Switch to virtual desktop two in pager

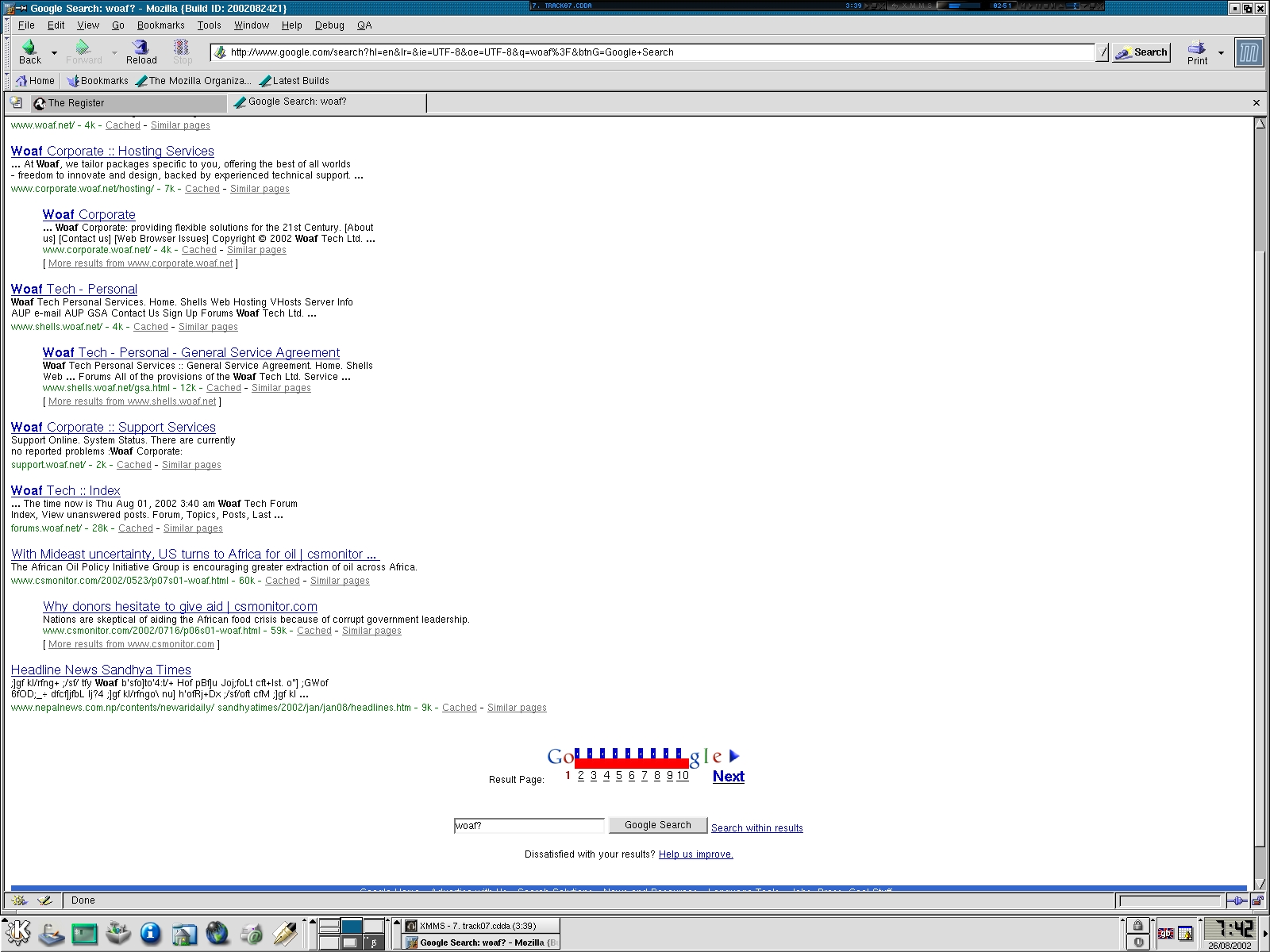click(352, 926)
